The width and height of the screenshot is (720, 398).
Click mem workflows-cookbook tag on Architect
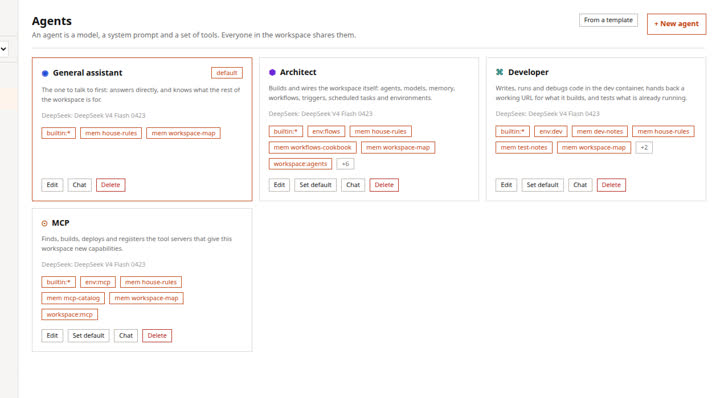click(x=312, y=147)
